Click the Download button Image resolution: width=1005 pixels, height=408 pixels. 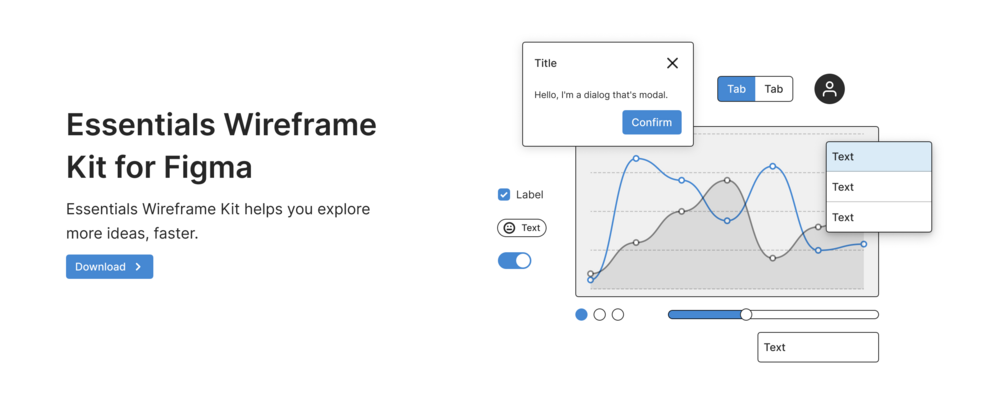tap(109, 267)
